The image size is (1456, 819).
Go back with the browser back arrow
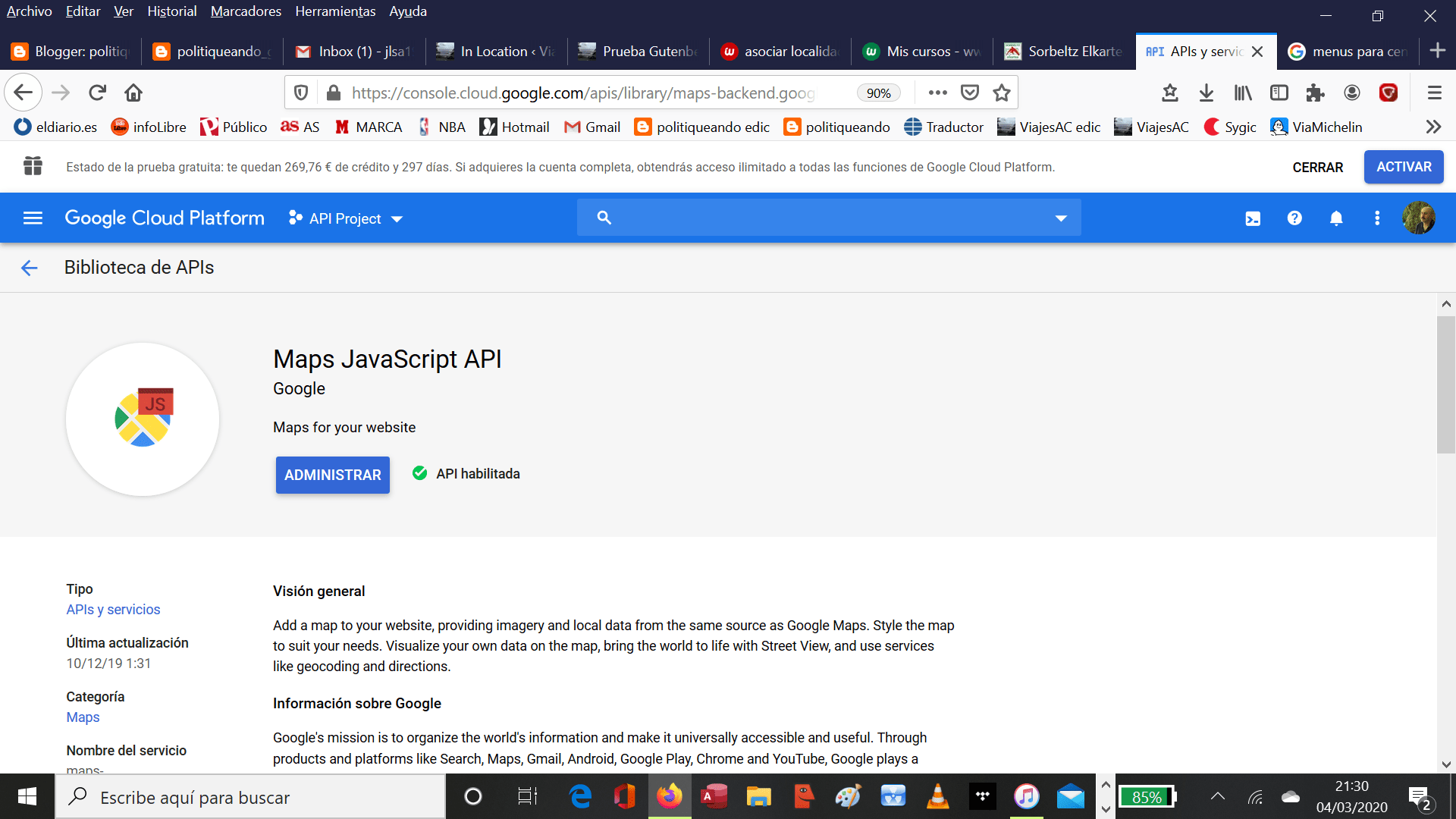pos(23,93)
